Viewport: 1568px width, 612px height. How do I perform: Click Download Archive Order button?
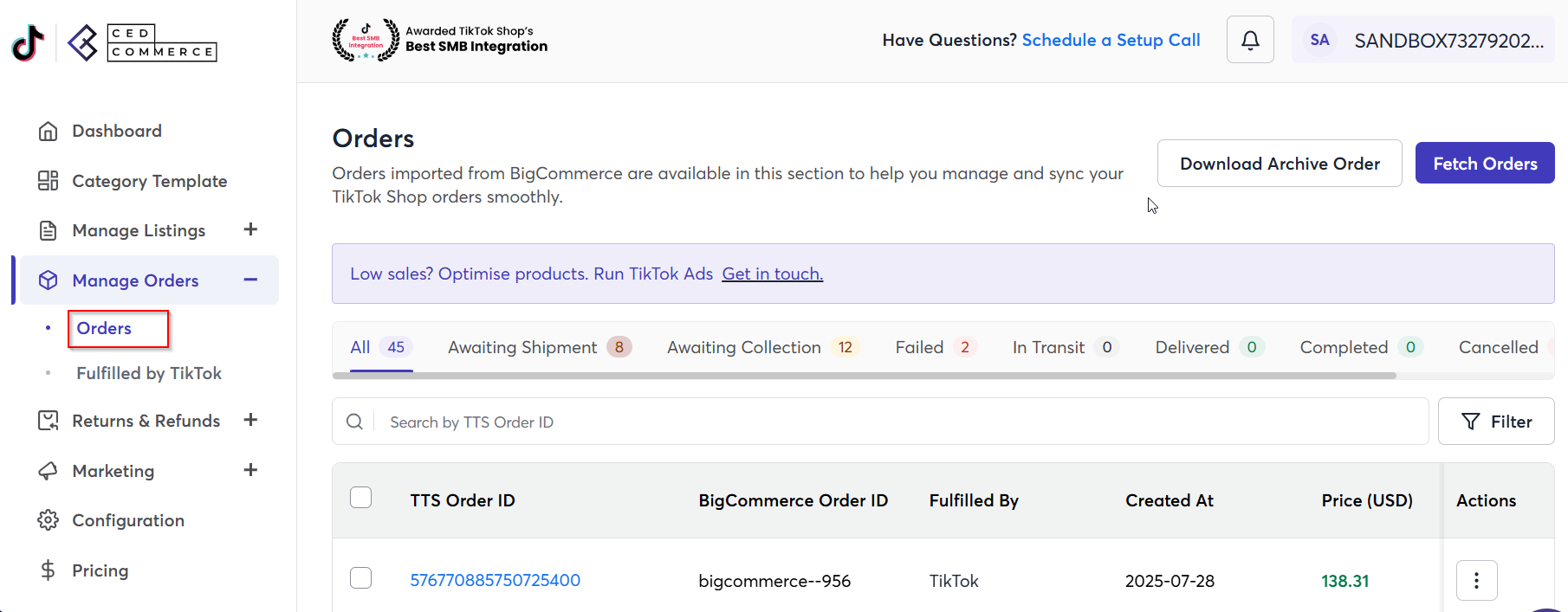coord(1280,164)
